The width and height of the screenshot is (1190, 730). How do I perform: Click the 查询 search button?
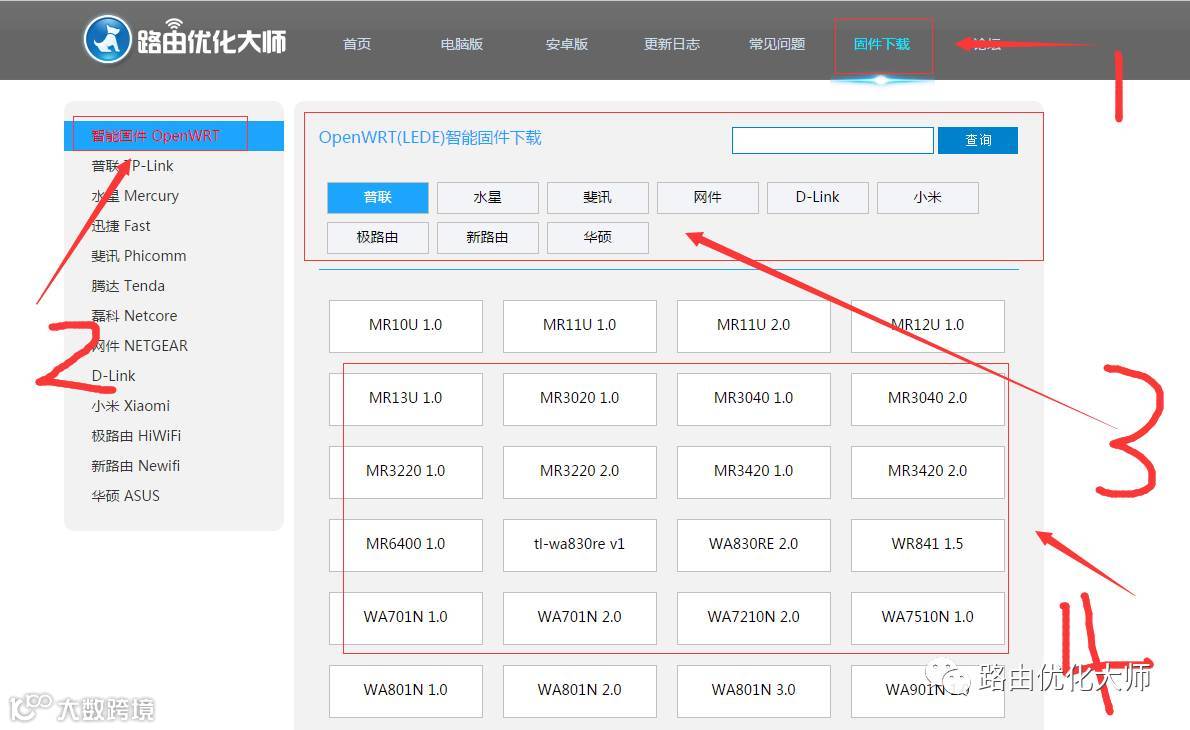978,140
